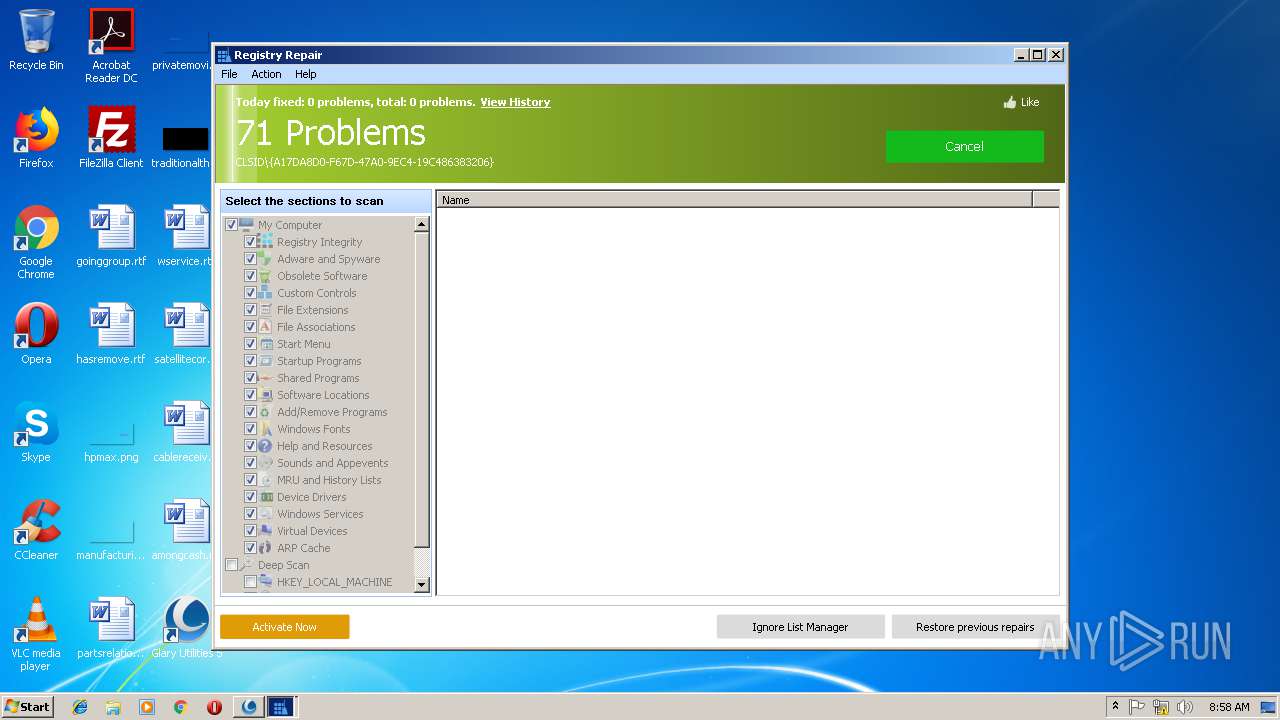Click the Adware and Spyware icon
This screenshot has width=1280, height=720.
tap(266, 259)
